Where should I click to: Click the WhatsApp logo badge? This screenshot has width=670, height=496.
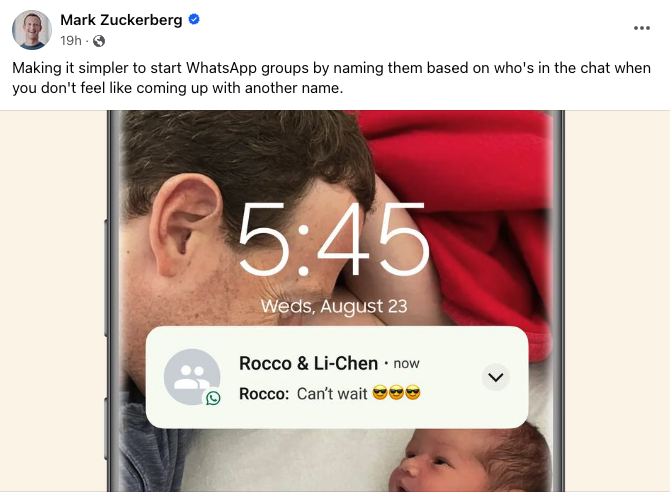[213, 398]
